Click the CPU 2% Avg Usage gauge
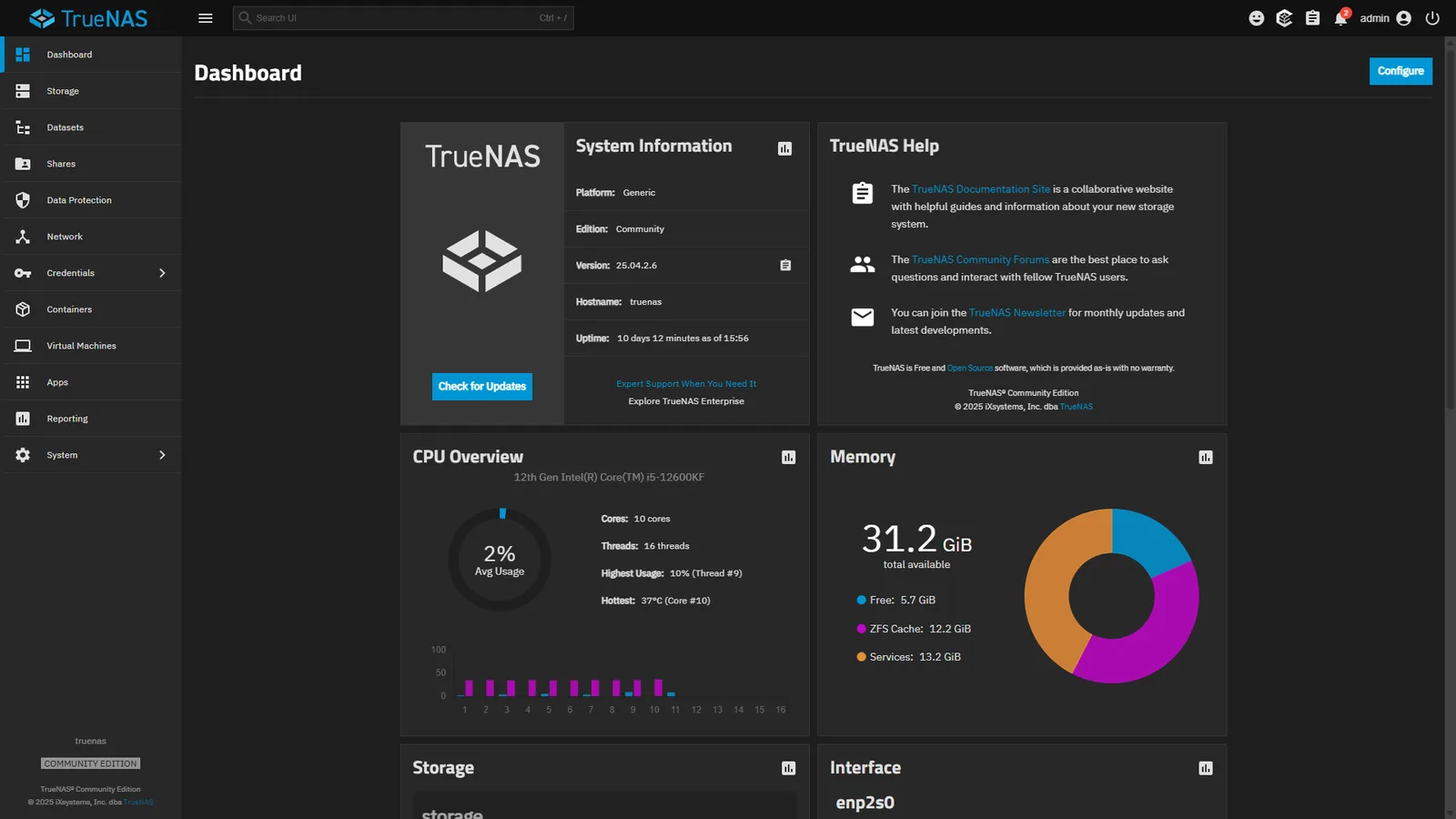Screen dimensions: 1456x819 [x=500, y=560]
